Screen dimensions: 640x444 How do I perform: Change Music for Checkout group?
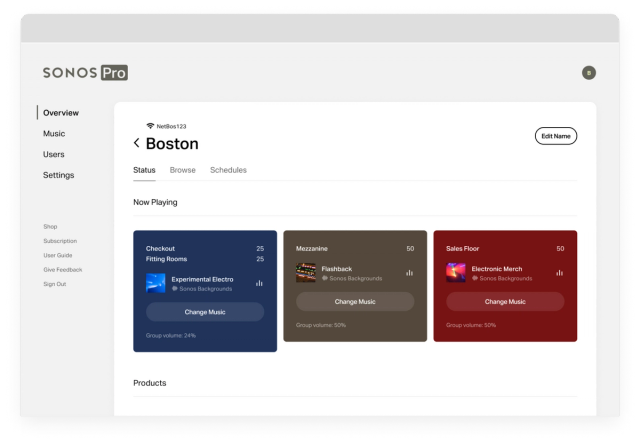(x=205, y=312)
